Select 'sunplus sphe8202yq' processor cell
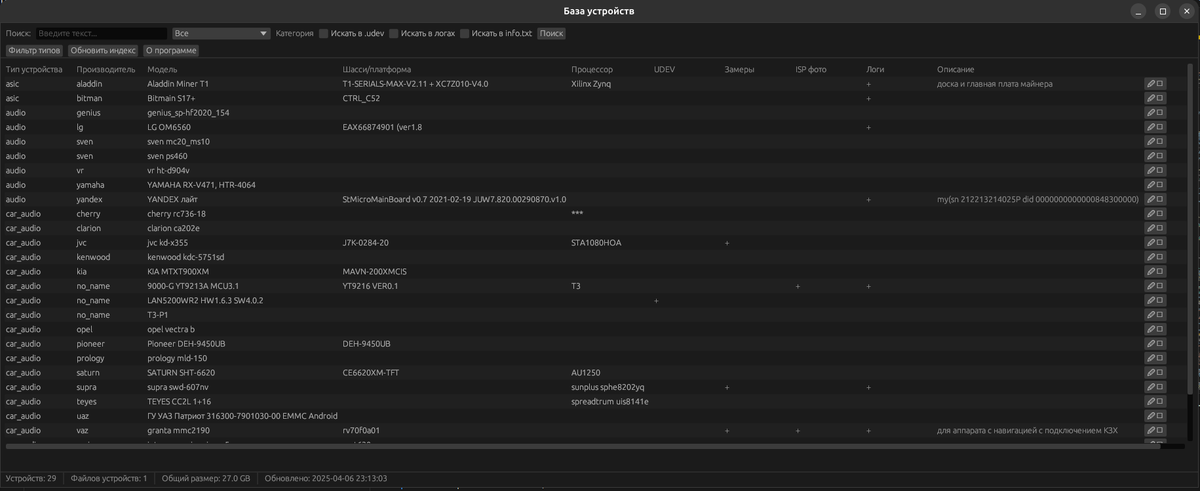This screenshot has height=491, width=1200. click(608, 387)
